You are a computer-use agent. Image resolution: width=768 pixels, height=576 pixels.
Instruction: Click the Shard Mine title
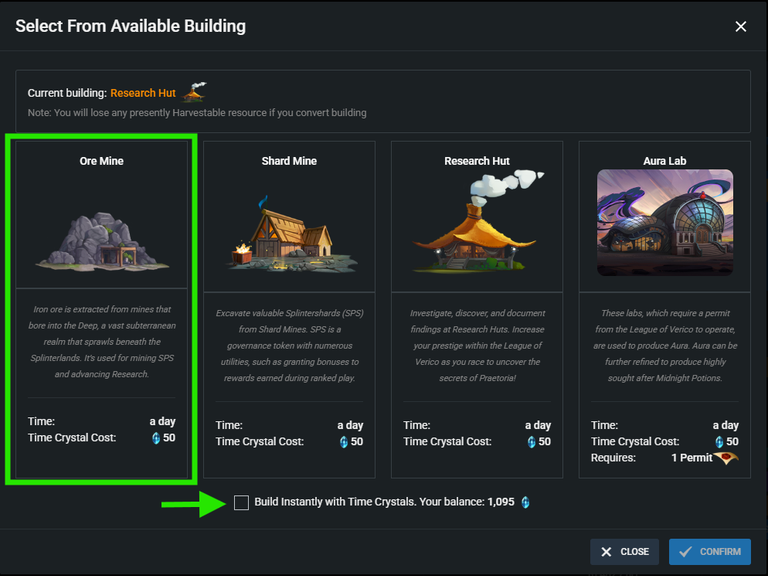[x=289, y=161]
